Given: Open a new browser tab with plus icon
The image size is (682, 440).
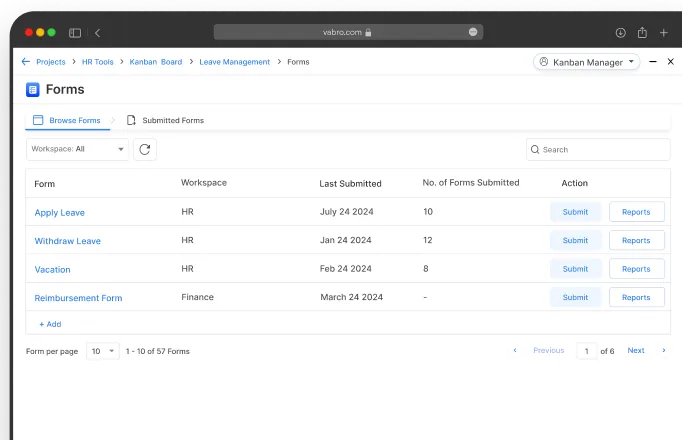Looking at the screenshot, I should pos(663,33).
